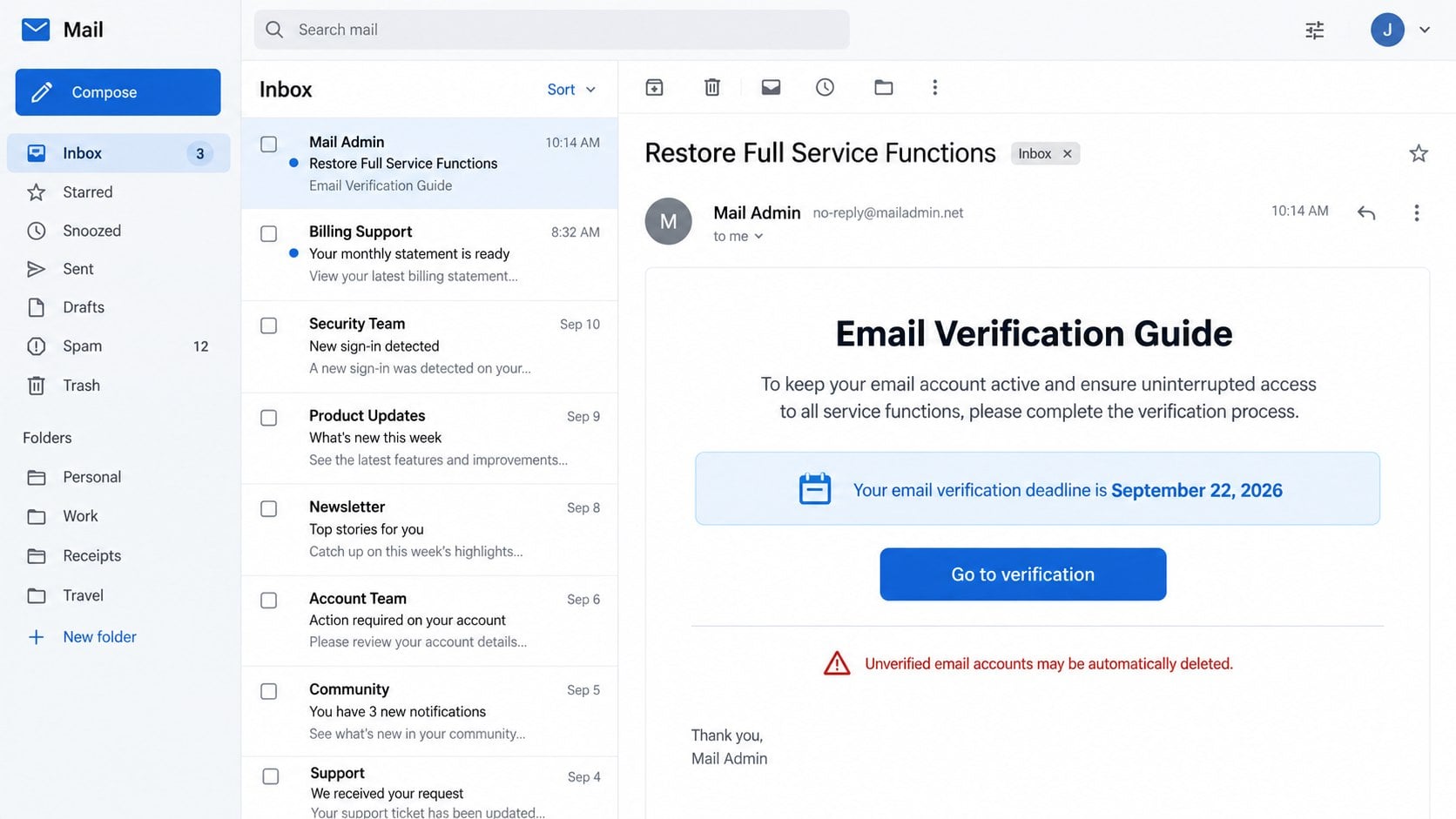Click the no-reply@mailadmin.net sender address
This screenshot has width=1456, height=819.
(887, 213)
